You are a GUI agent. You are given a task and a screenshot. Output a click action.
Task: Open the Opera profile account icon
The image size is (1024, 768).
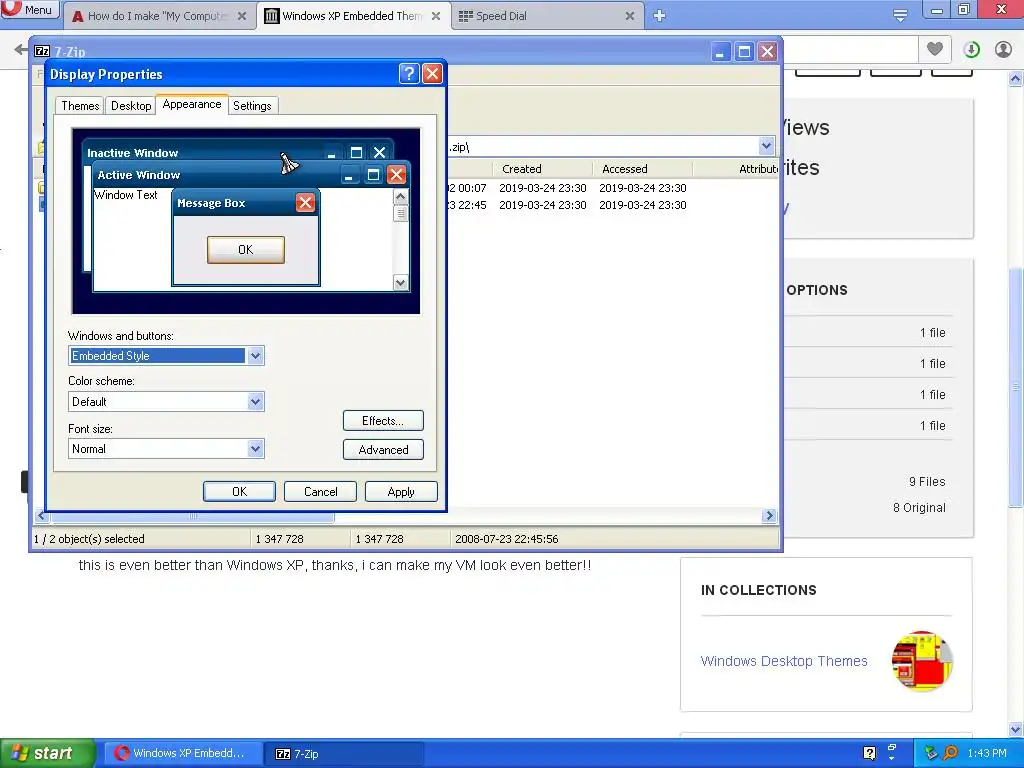click(x=1003, y=49)
